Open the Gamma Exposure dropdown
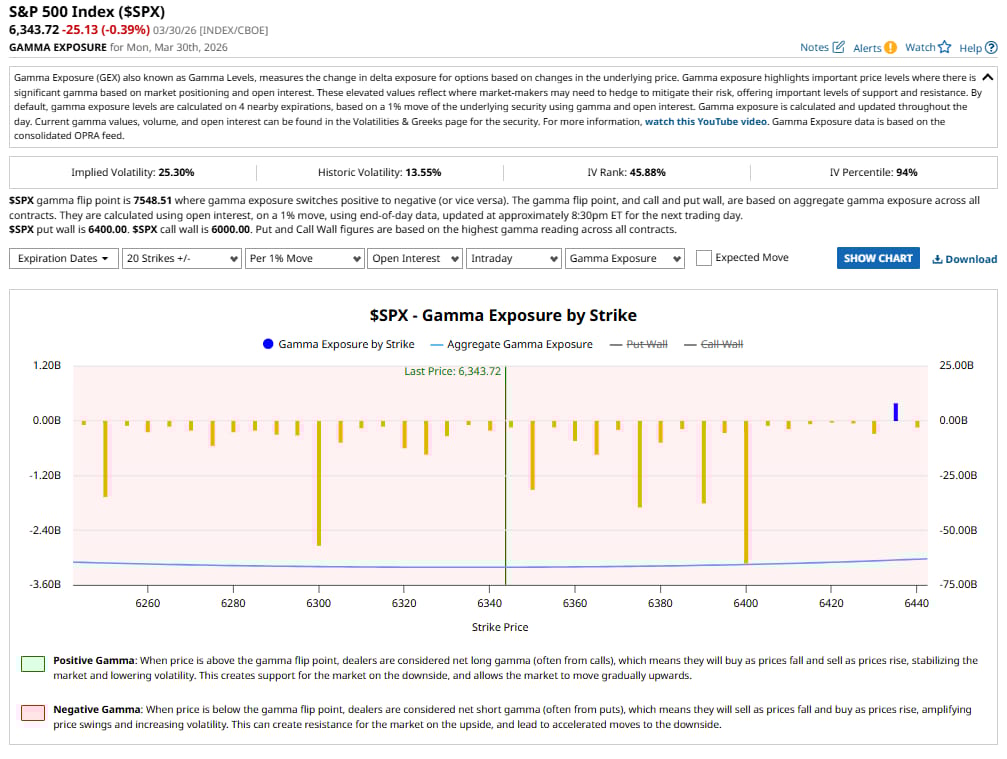Screen dimensions: 1007x759 (x=625, y=258)
